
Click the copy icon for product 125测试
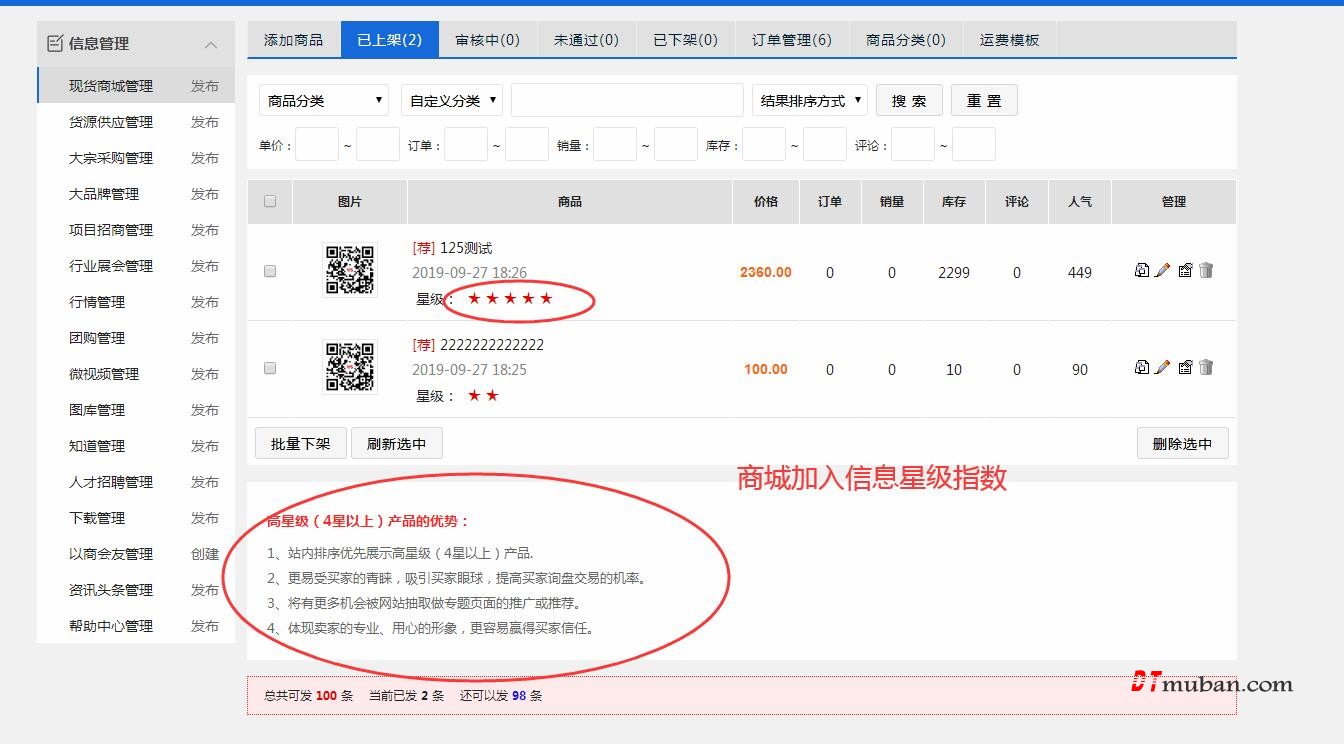pyautogui.click(x=1141, y=270)
